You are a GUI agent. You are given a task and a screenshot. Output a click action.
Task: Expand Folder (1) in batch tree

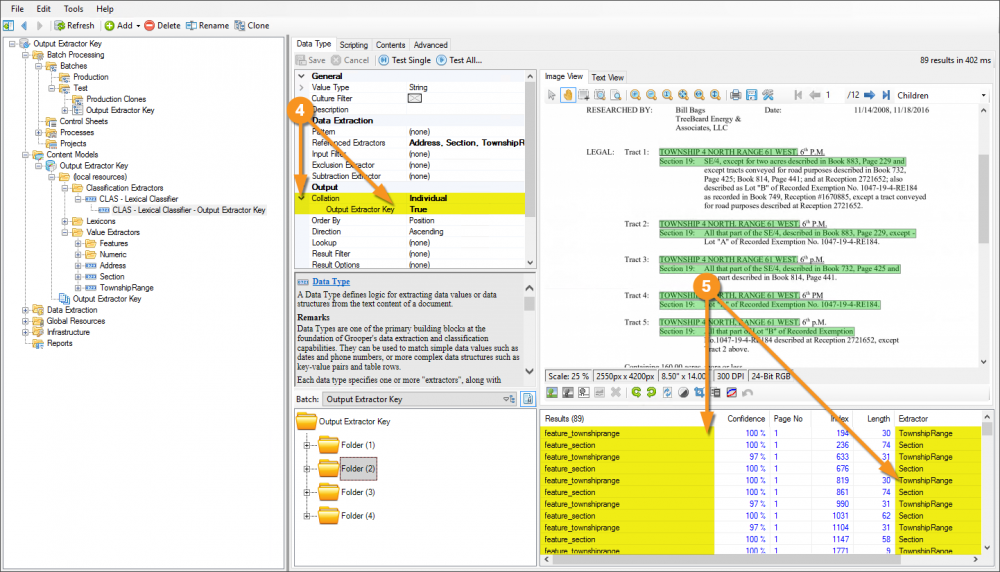tap(308, 444)
